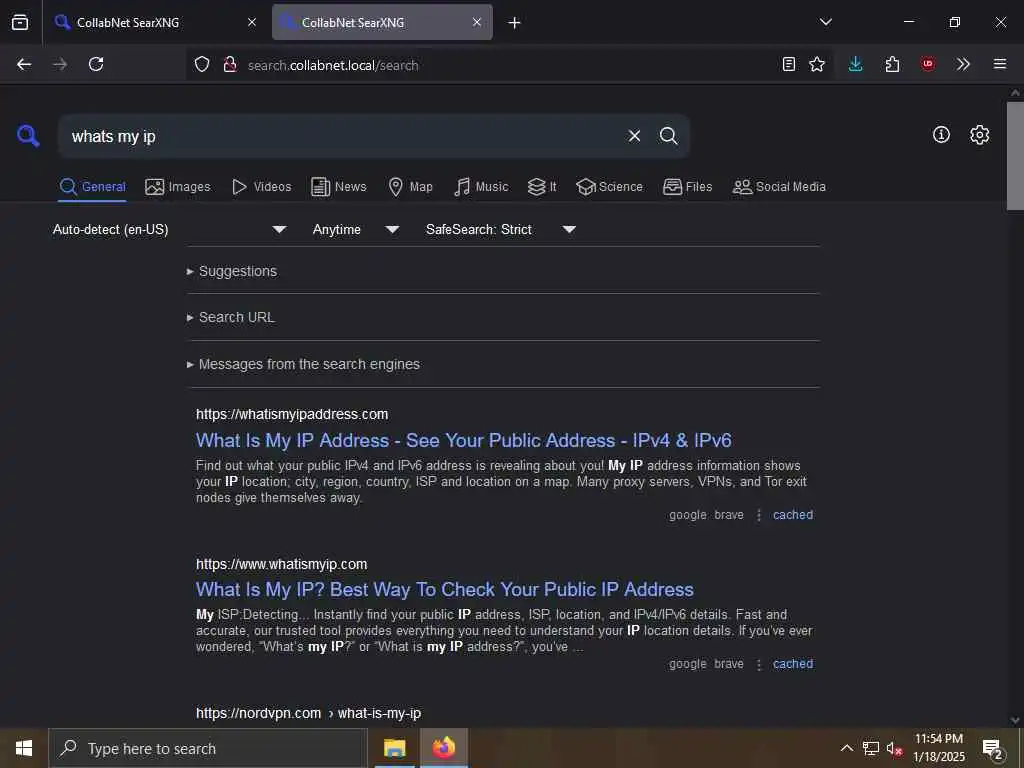Open Windows Start menu
1024x768 pixels.
24,748
